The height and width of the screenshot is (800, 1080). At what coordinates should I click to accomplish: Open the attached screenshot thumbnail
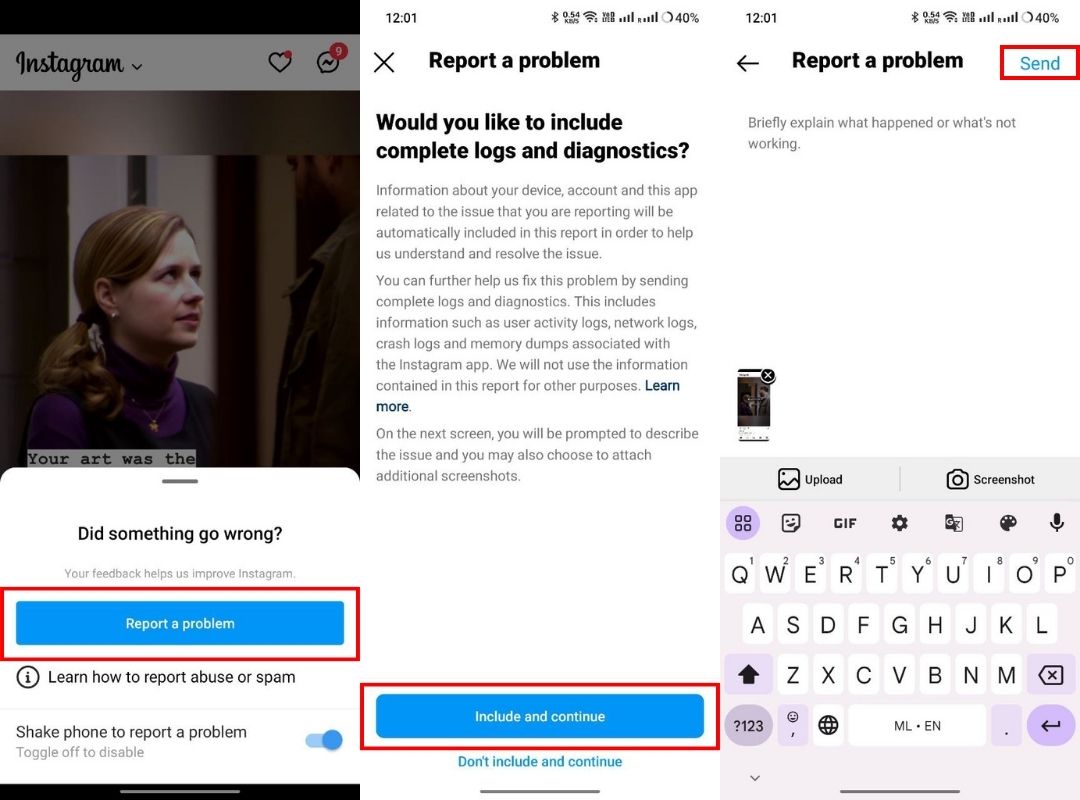(x=754, y=405)
